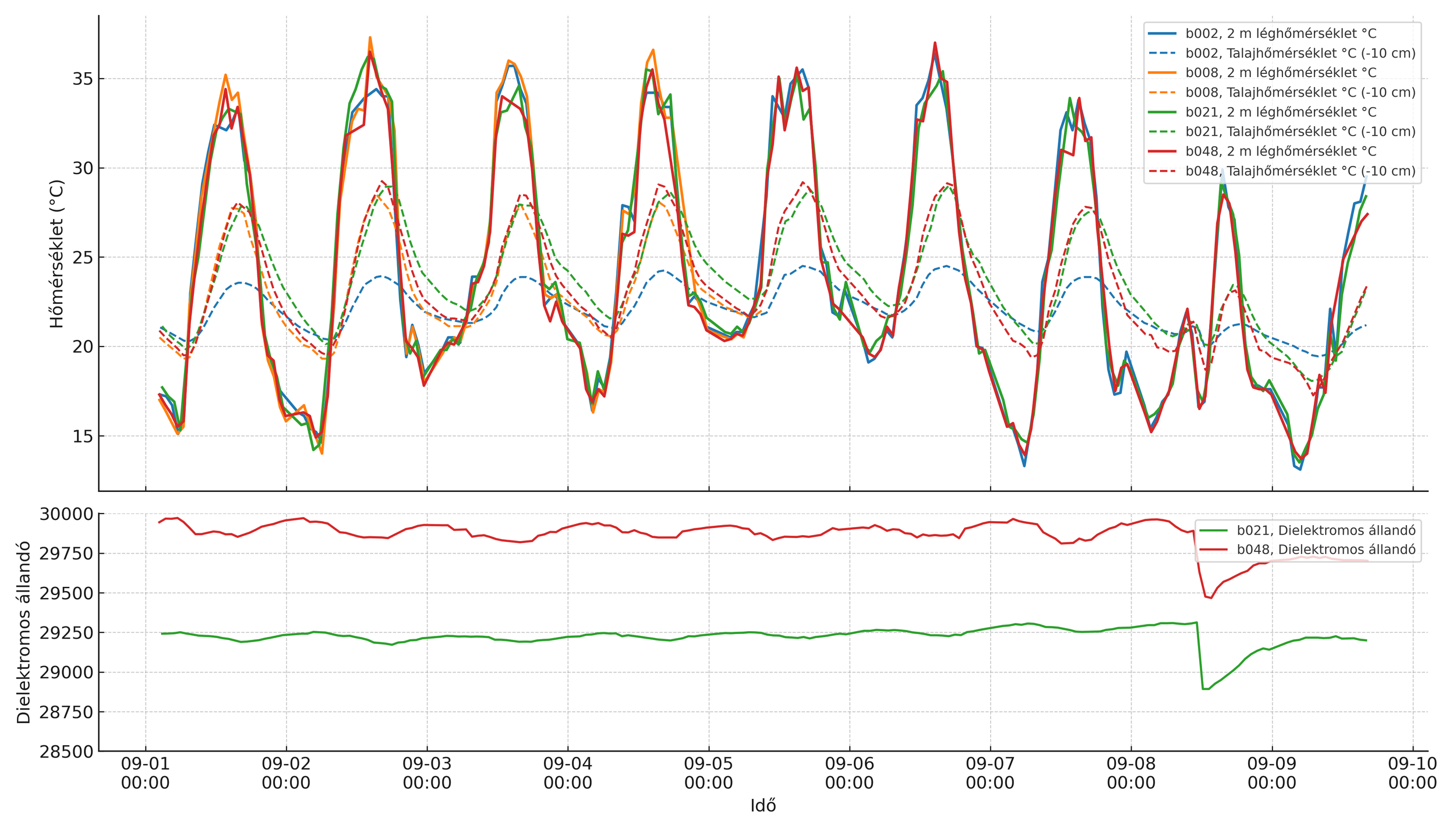The width and height of the screenshot is (1456, 832).
Task: Click the b048 2 m léghőmérséklet legend entry
Action: click(1280, 151)
